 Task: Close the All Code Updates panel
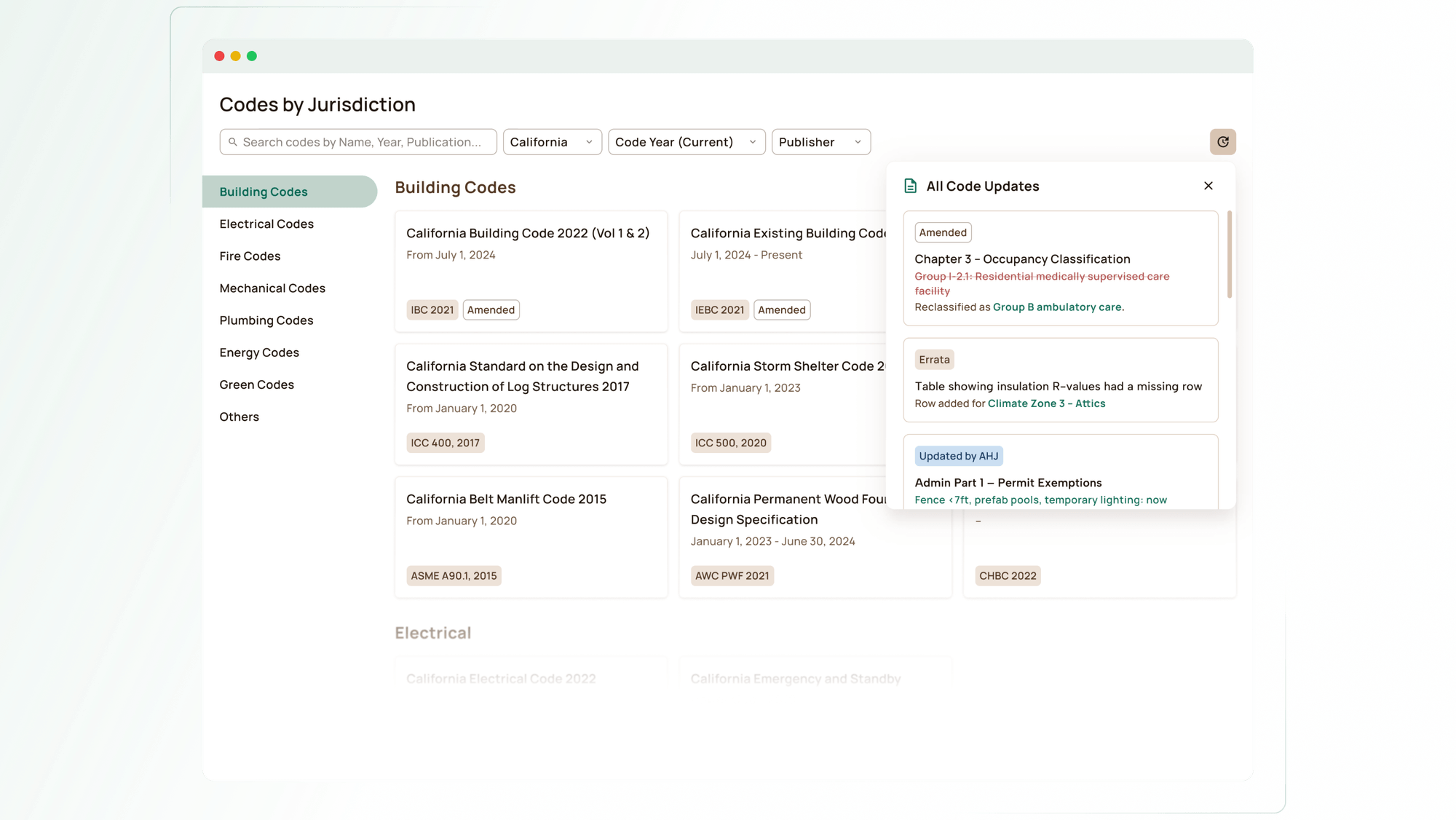(1208, 186)
